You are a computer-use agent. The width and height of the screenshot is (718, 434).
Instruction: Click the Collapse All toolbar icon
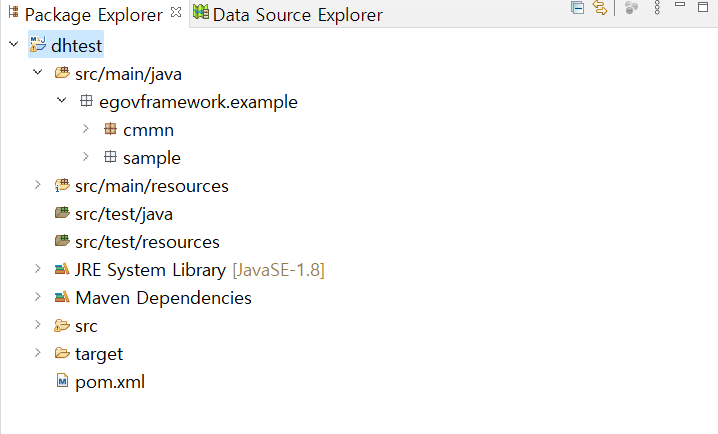[577, 8]
